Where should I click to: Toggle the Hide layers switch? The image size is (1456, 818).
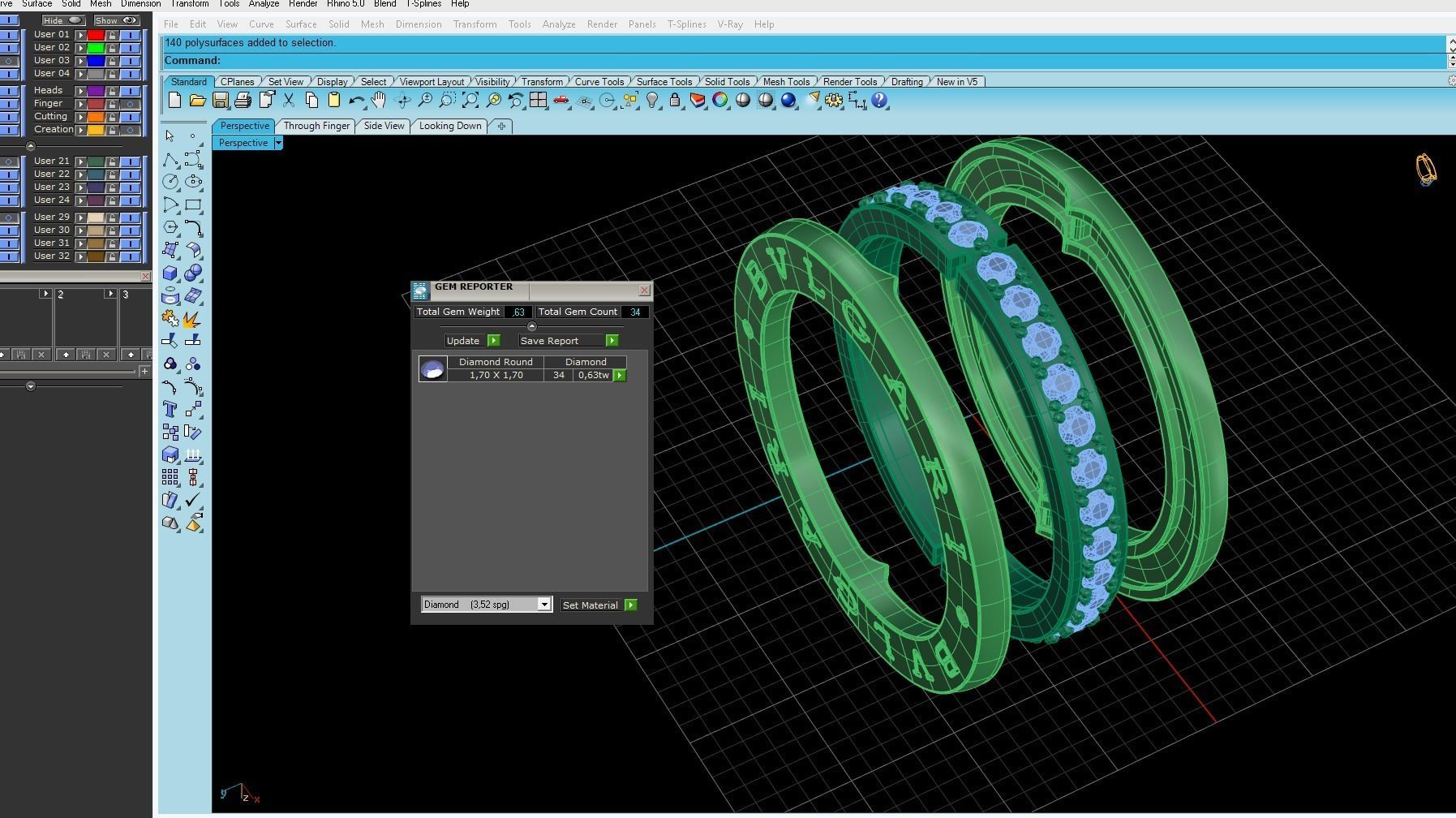coord(63,20)
